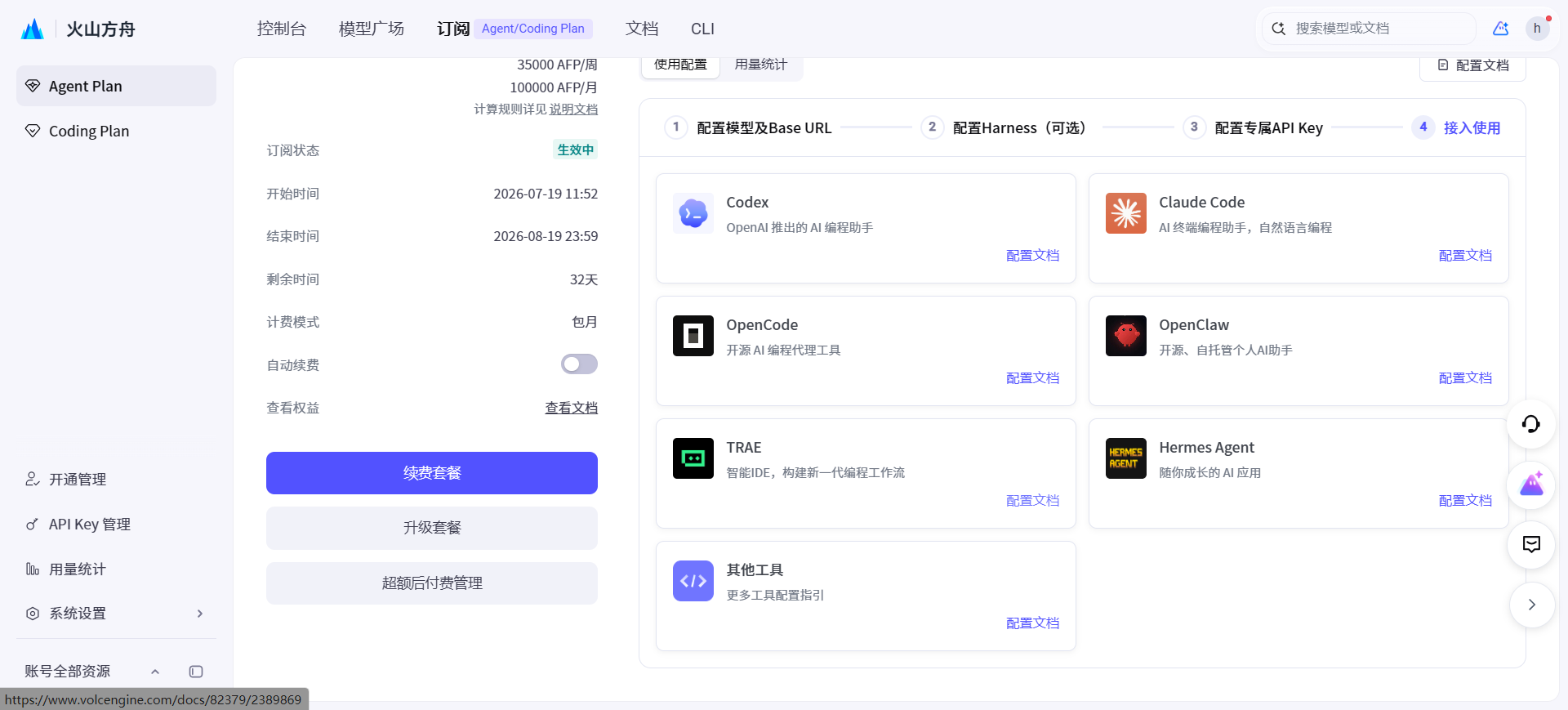The height and width of the screenshot is (710, 1568).
Task: Click the API Key 管理 key icon
Action: (x=33, y=524)
